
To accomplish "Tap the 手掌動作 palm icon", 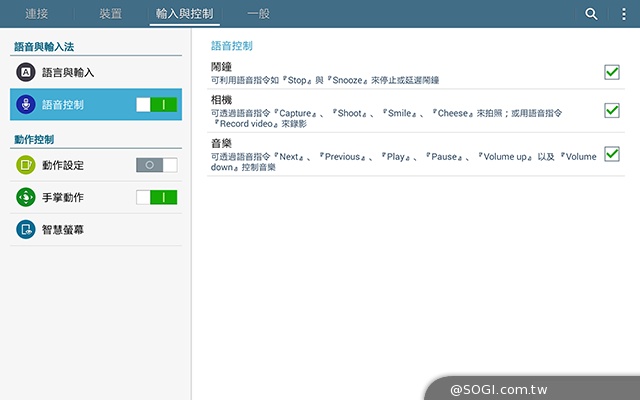I will (25, 197).
